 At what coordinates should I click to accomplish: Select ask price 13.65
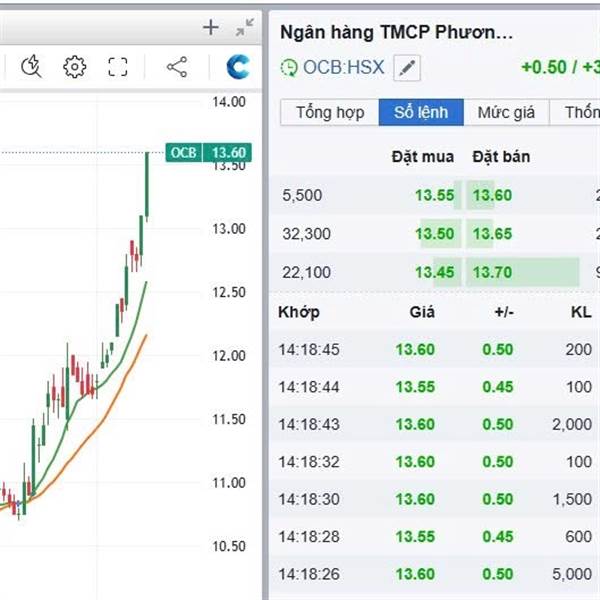tap(492, 234)
